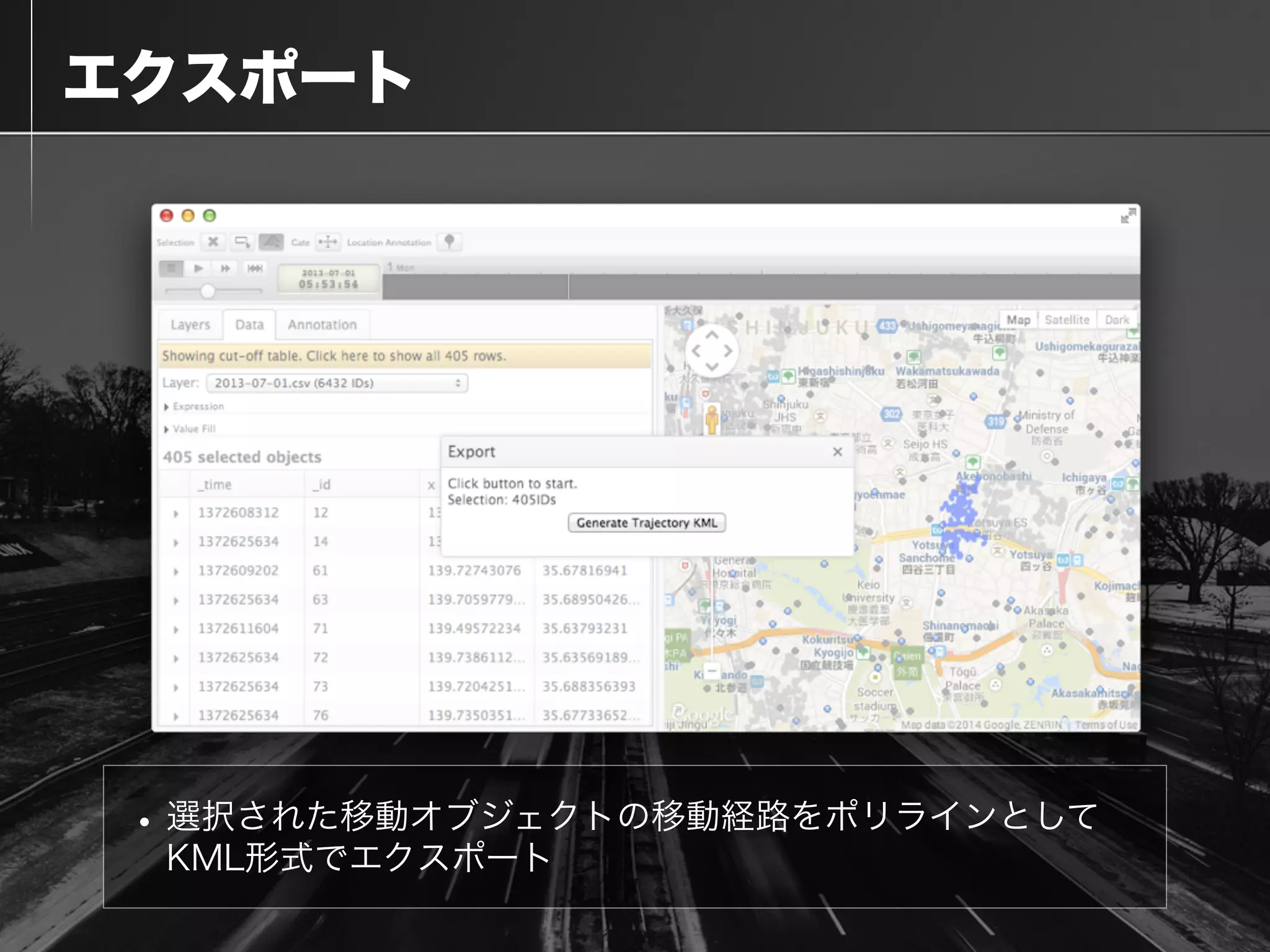Click the playback speed slider knob

tap(208, 291)
